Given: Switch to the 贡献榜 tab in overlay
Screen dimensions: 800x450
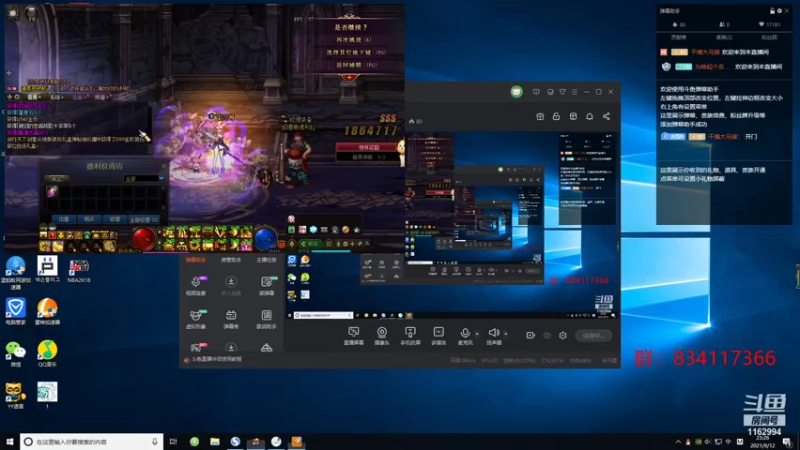Looking at the screenshot, I should [679, 37].
